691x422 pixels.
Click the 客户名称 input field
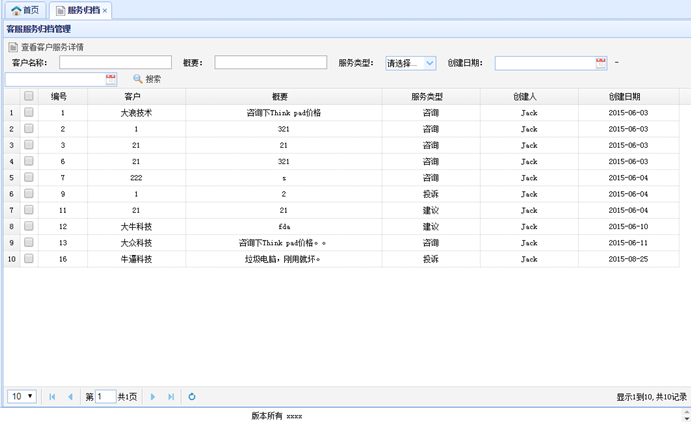(x=115, y=63)
